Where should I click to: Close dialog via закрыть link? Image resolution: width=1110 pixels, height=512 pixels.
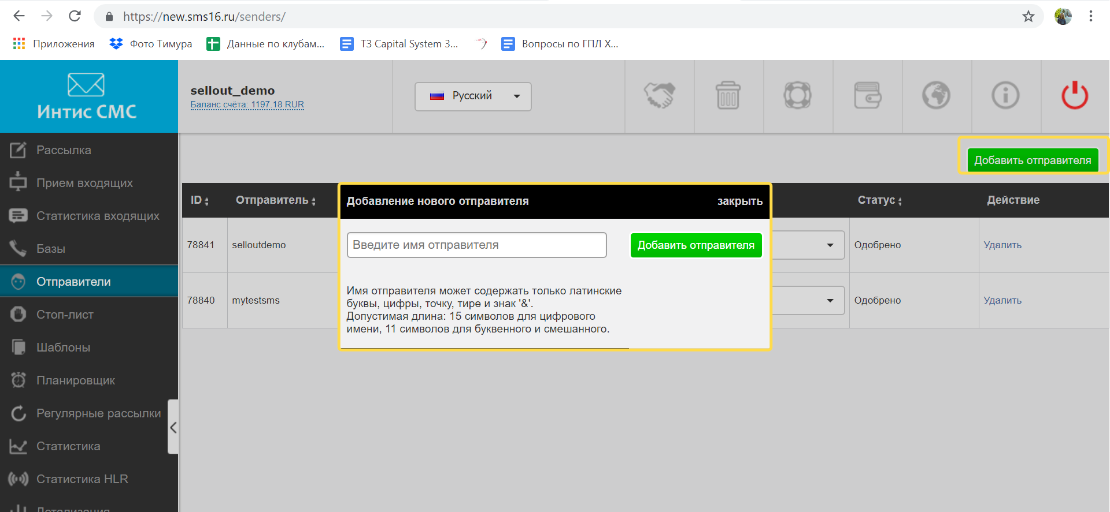740,201
